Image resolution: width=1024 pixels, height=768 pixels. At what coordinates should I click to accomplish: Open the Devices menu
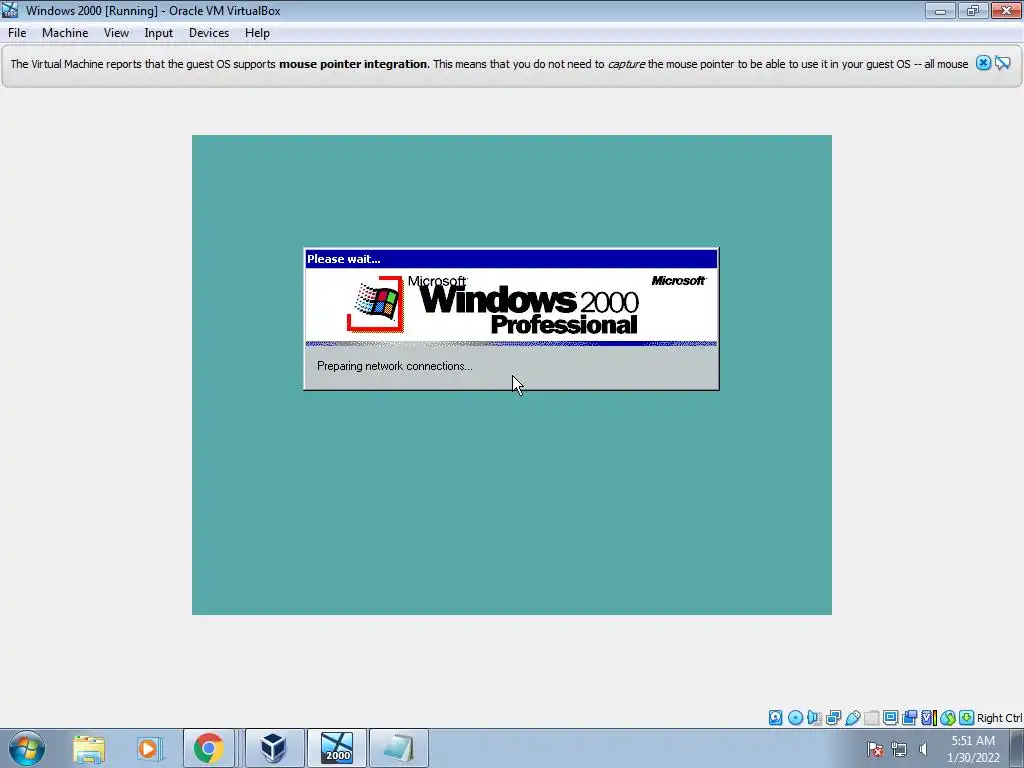(x=209, y=33)
